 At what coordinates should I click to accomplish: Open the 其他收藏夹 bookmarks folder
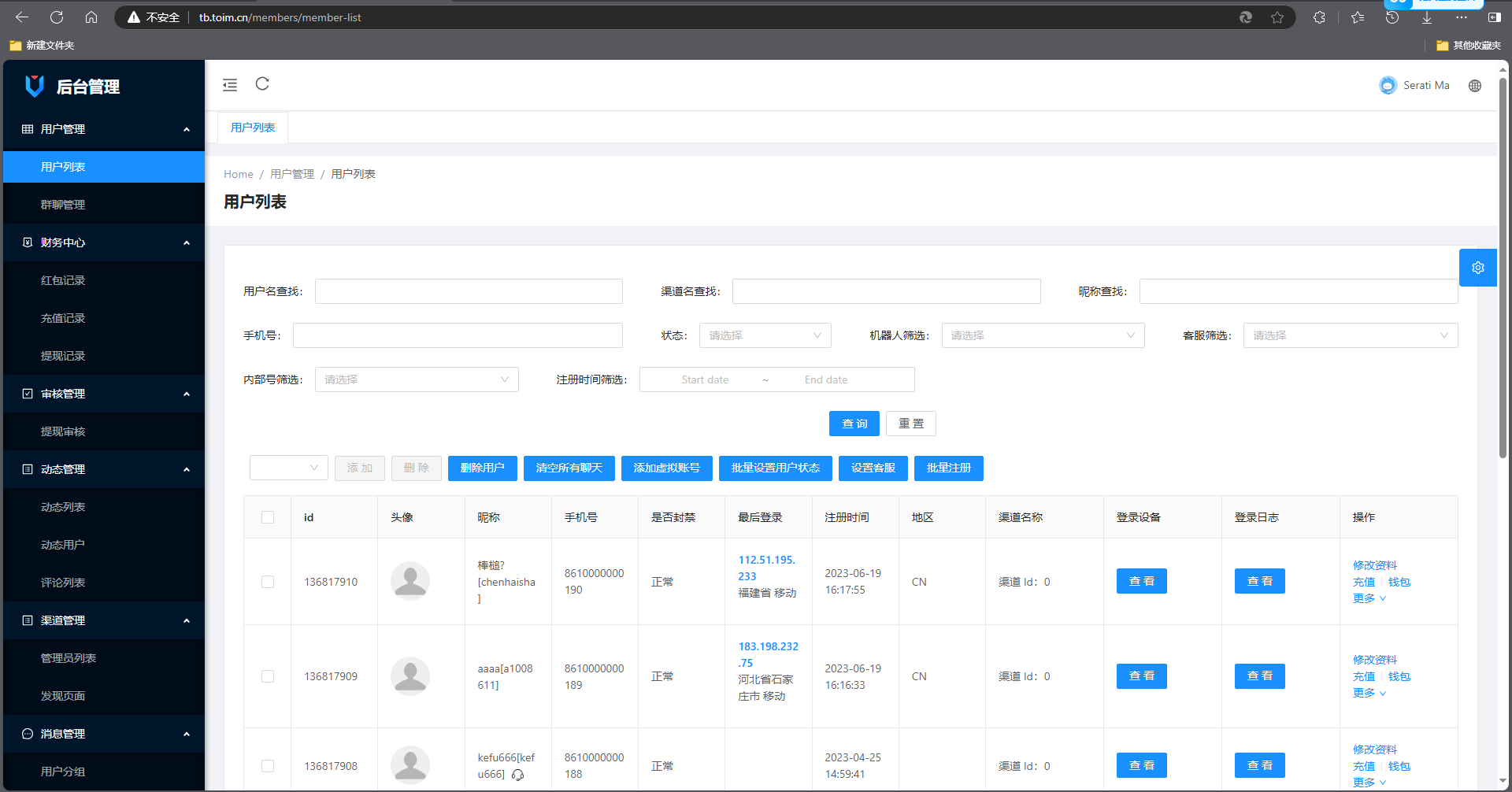1469,46
